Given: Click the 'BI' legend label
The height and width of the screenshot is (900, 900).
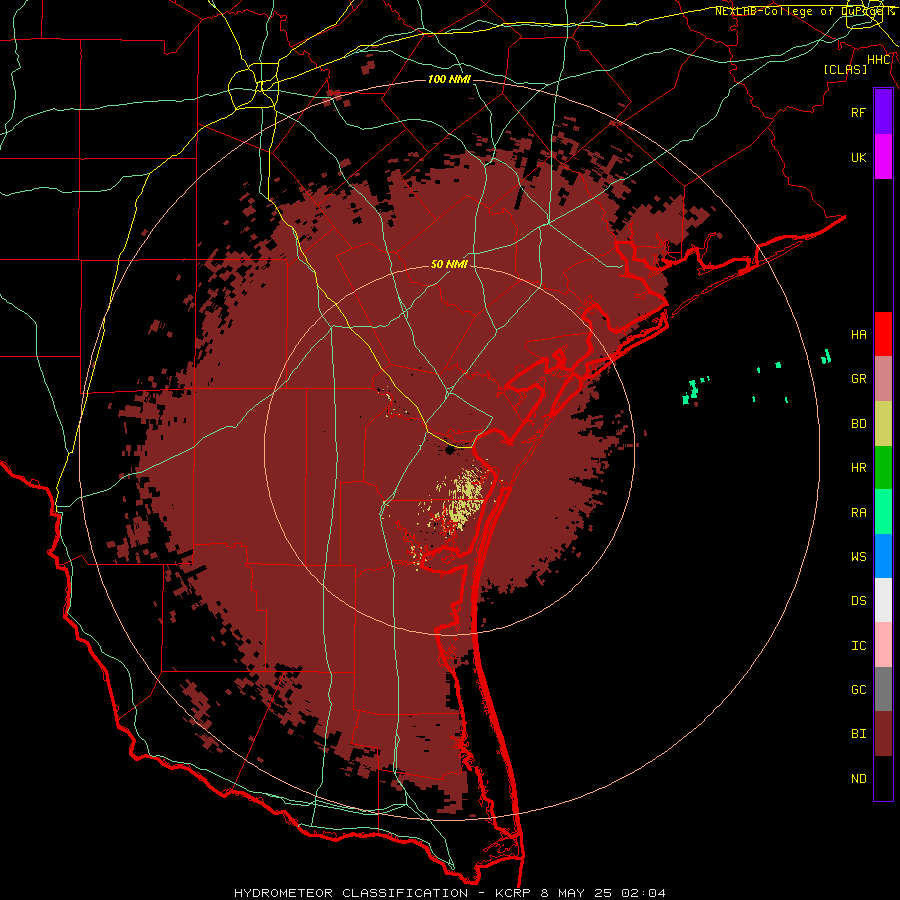Looking at the screenshot, I should pyautogui.click(x=859, y=734).
